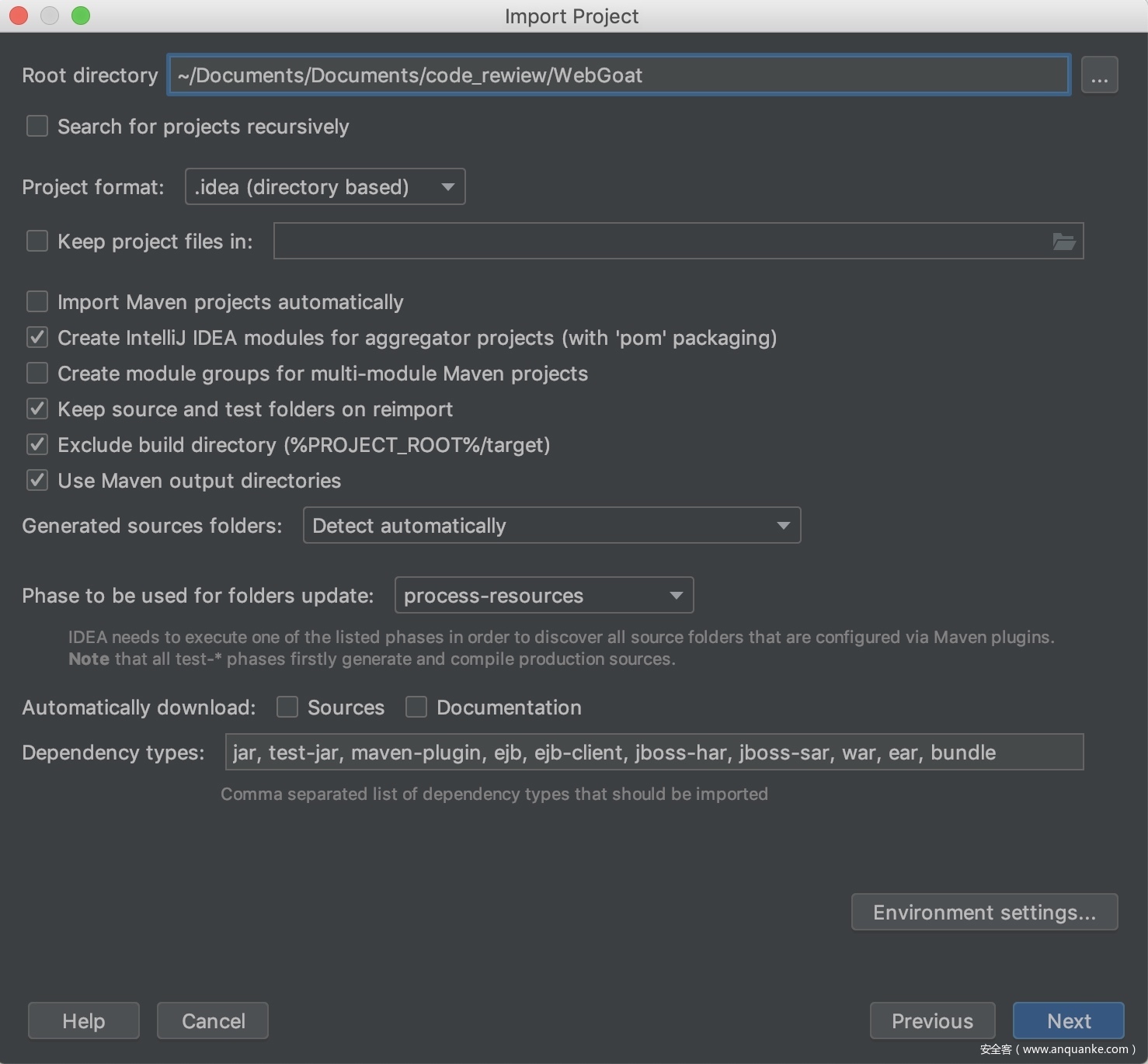The width and height of the screenshot is (1148, 1064).
Task: Uncheck Use Maven output directories
Action: click(37, 480)
